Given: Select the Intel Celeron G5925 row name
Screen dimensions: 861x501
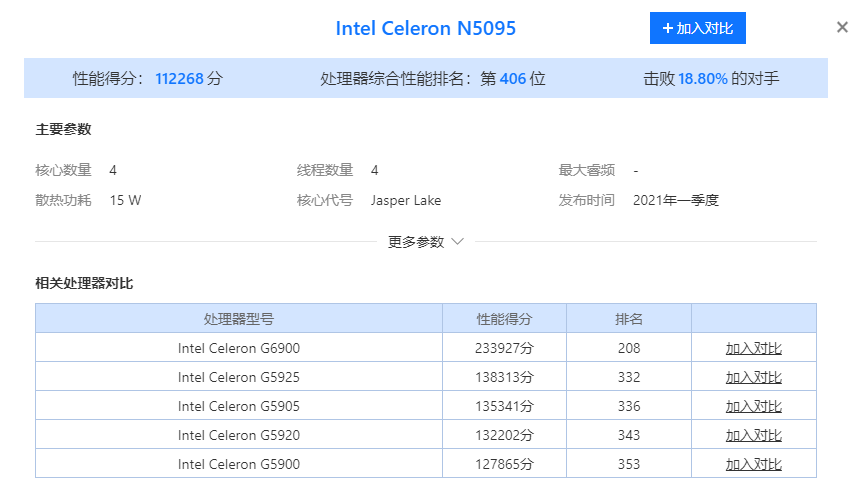Looking at the screenshot, I should (239, 377).
